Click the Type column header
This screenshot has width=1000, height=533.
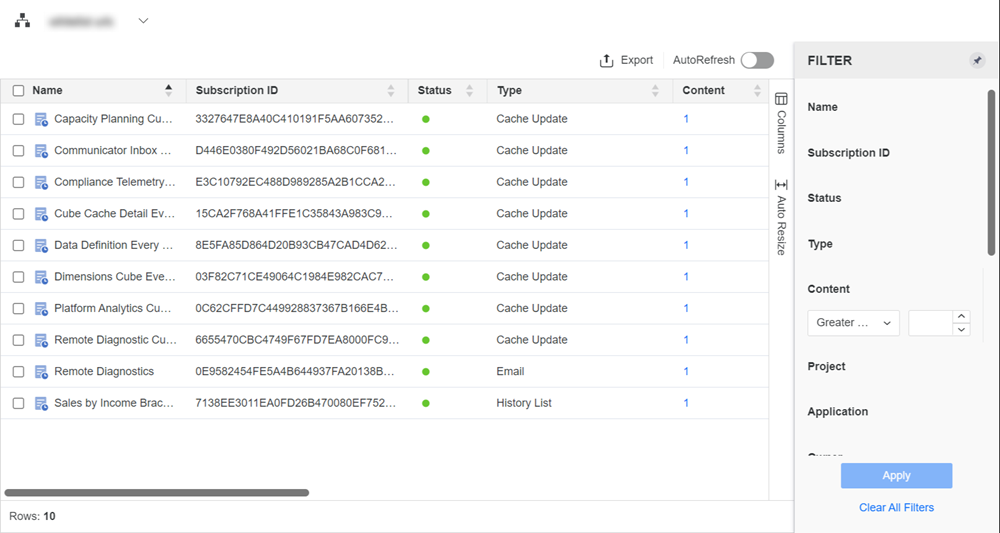coord(510,91)
